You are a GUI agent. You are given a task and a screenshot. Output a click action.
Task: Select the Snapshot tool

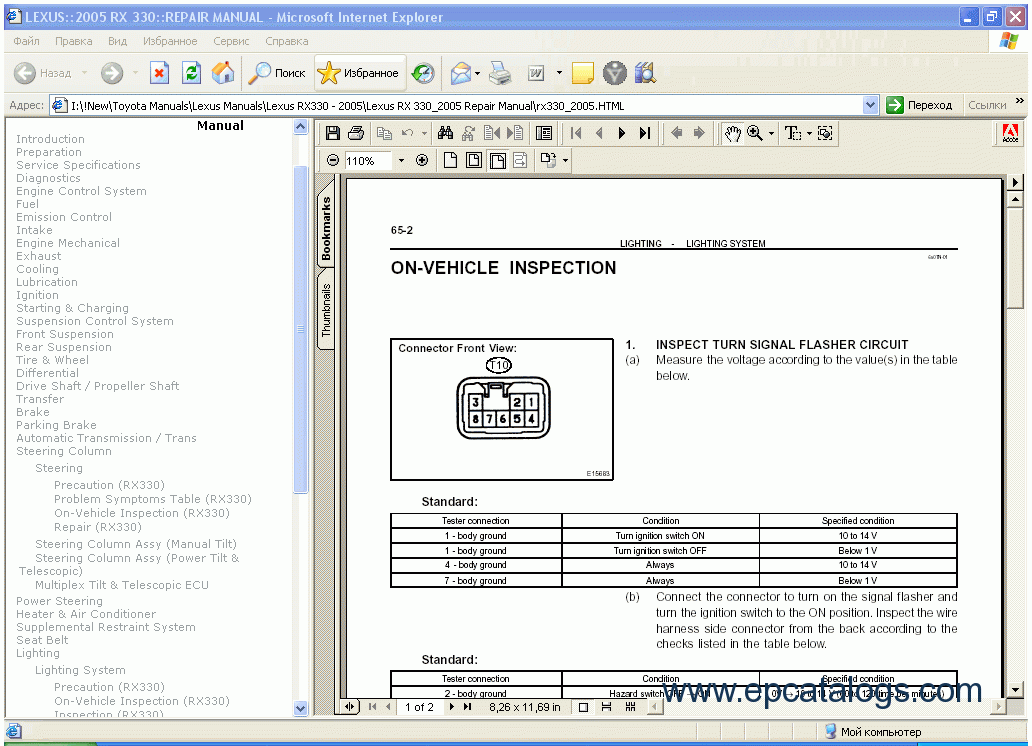click(x=825, y=133)
